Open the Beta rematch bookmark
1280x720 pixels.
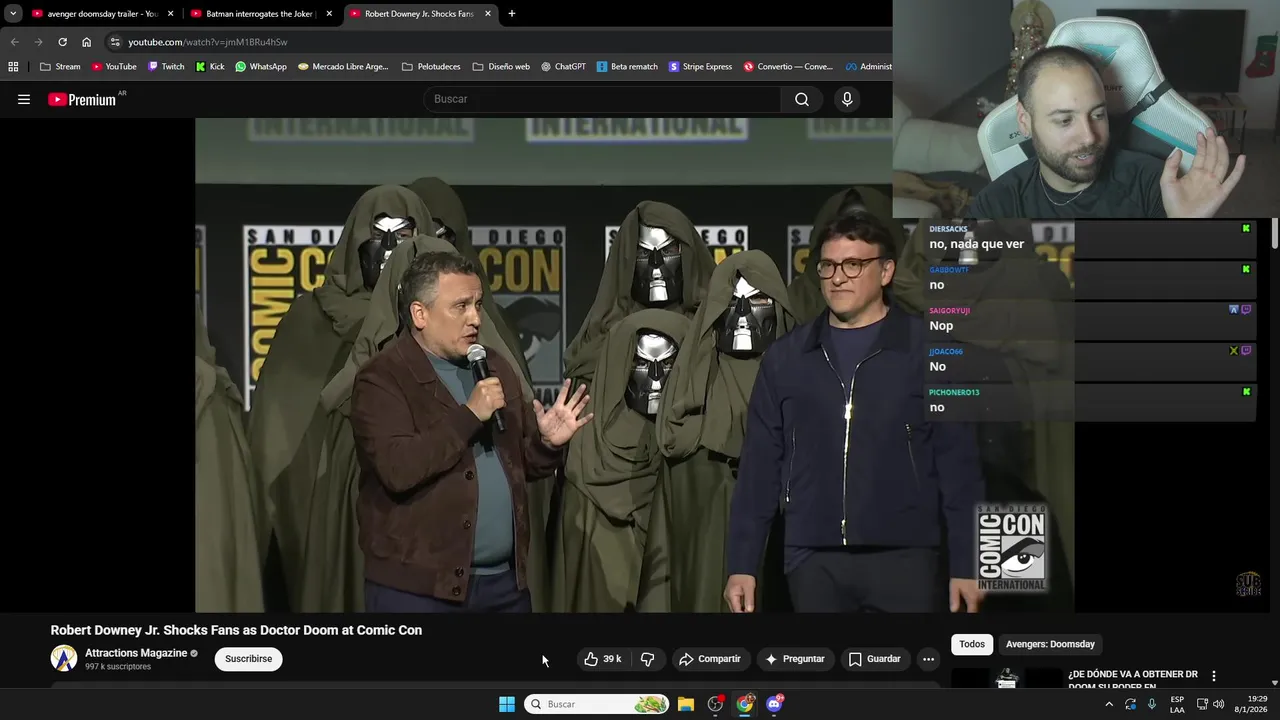[x=627, y=67]
